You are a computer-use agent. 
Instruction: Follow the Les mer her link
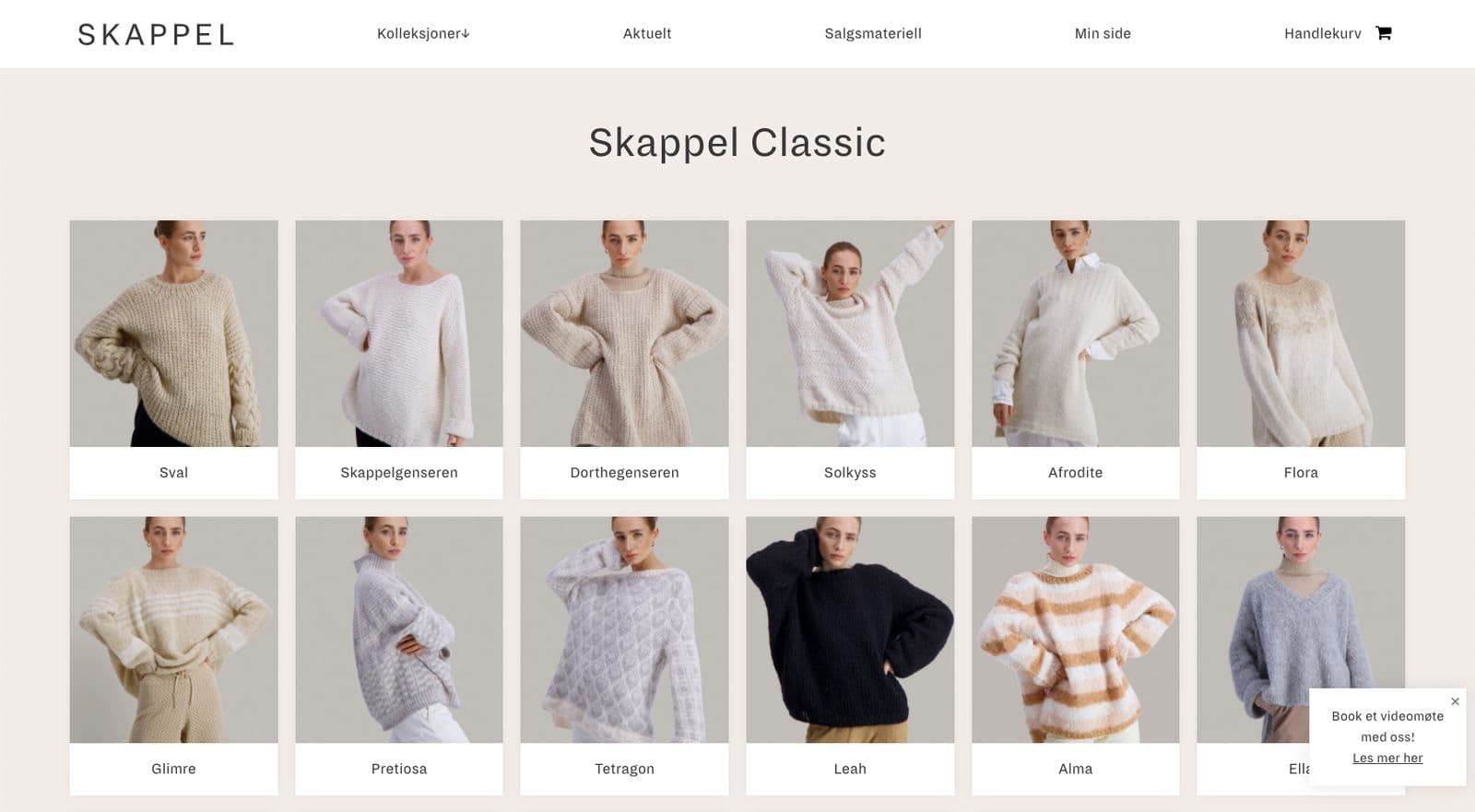coord(1387,758)
